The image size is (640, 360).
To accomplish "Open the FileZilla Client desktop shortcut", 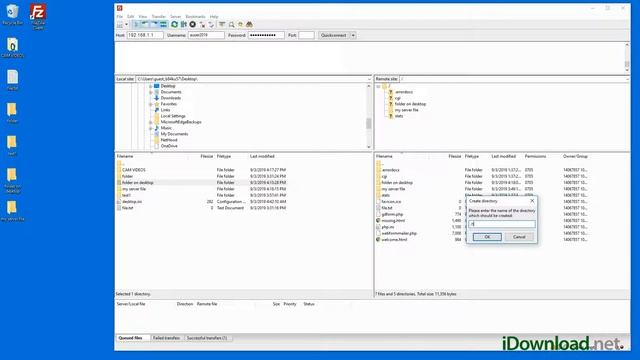I will (x=38, y=16).
